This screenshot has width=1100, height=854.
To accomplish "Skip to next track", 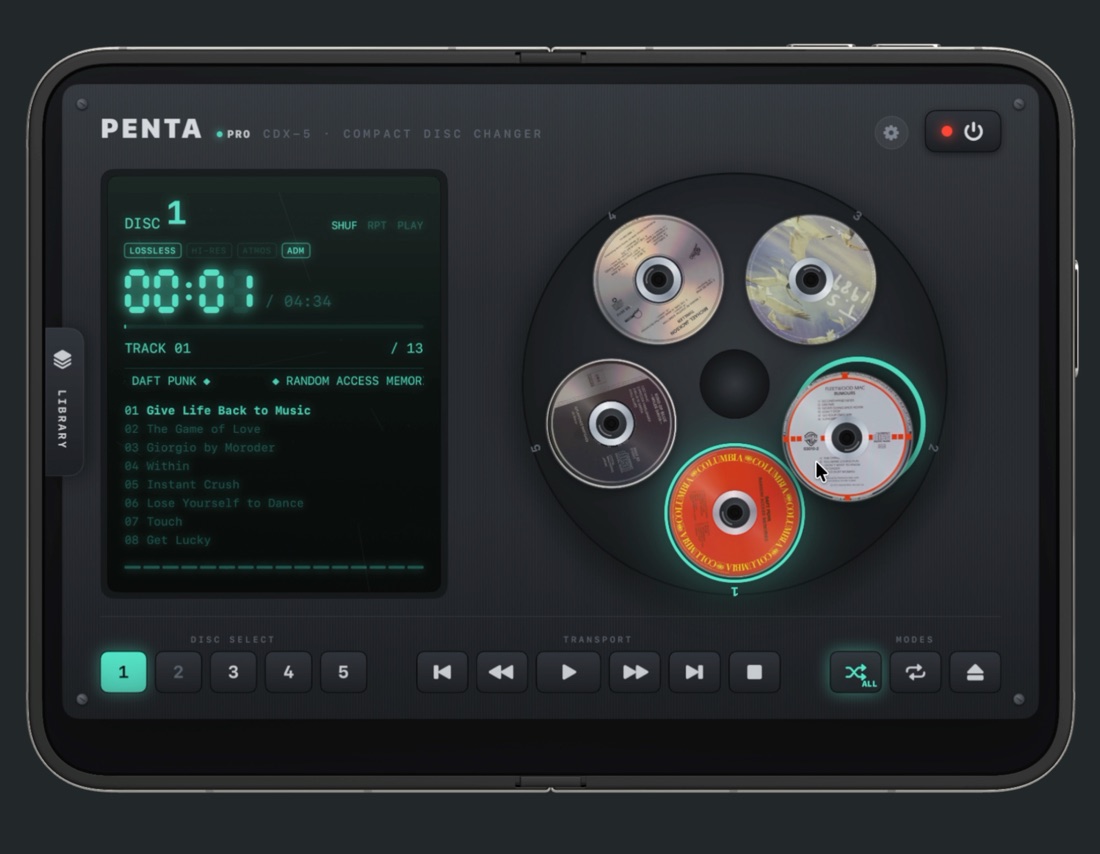I will click(695, 672).
